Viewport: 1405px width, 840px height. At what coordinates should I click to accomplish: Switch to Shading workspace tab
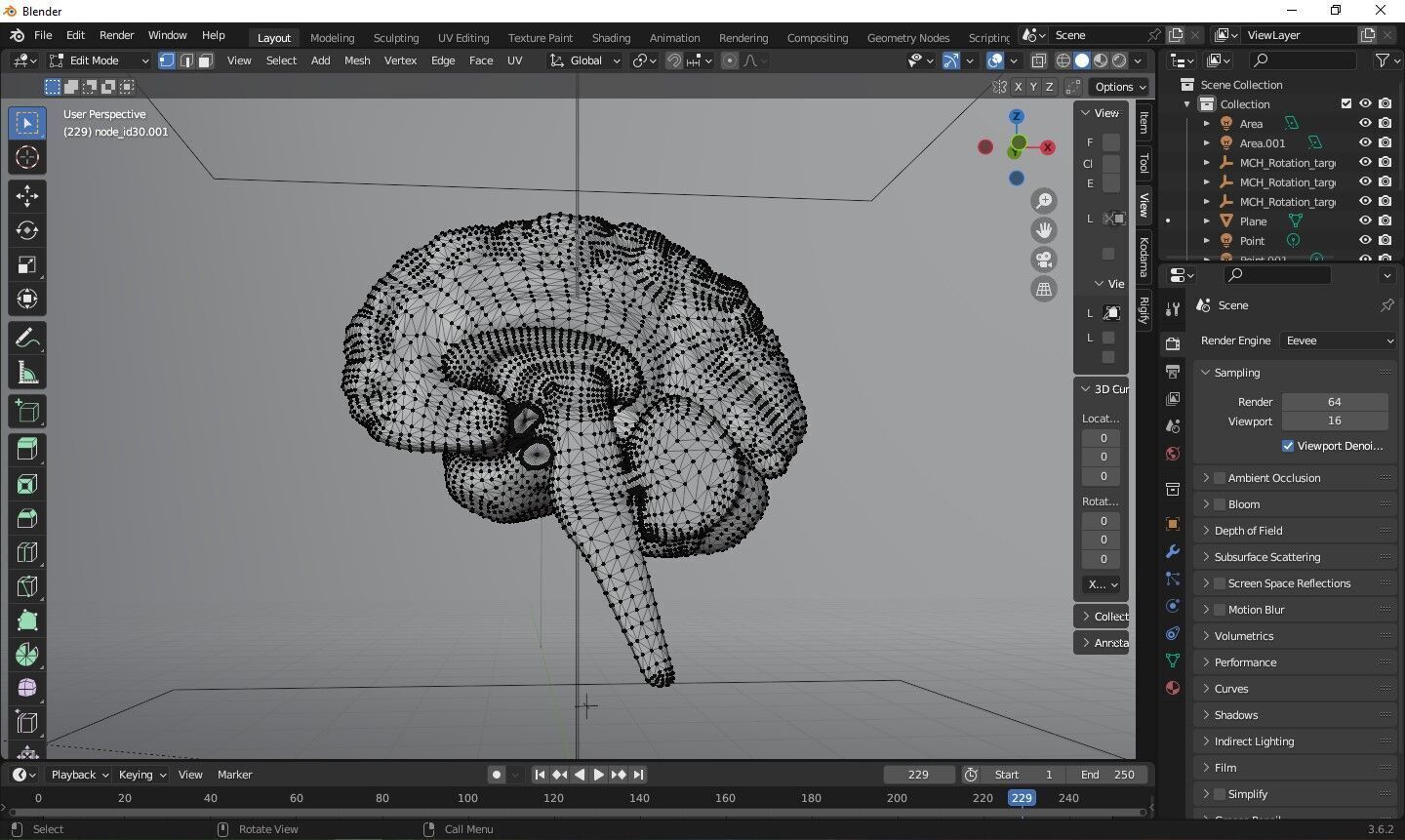click(611, 38)
